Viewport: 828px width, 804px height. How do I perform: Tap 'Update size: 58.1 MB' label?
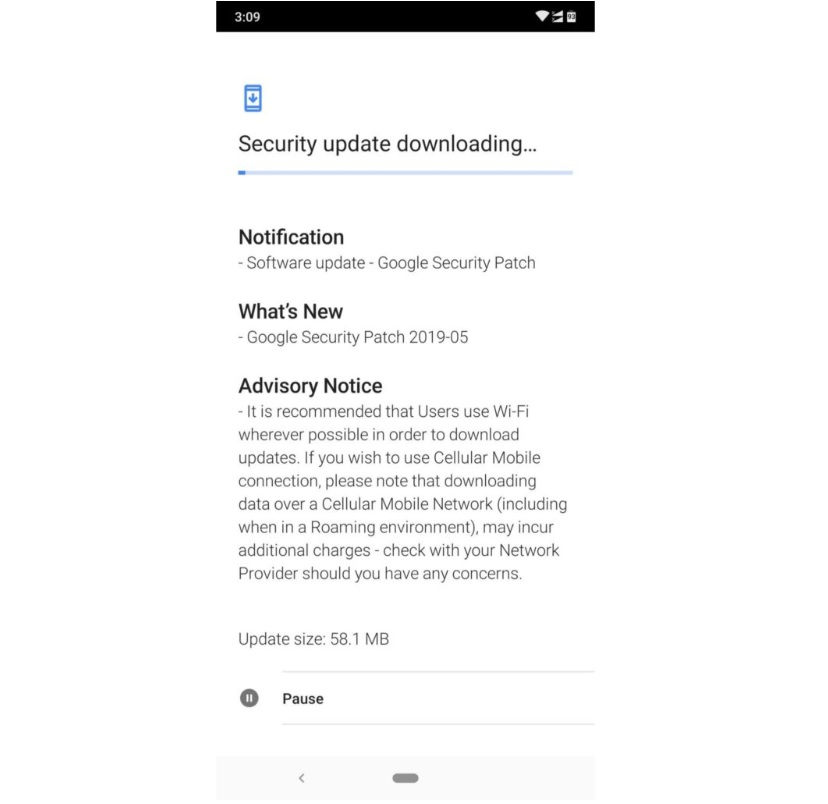tap(314, 639)
